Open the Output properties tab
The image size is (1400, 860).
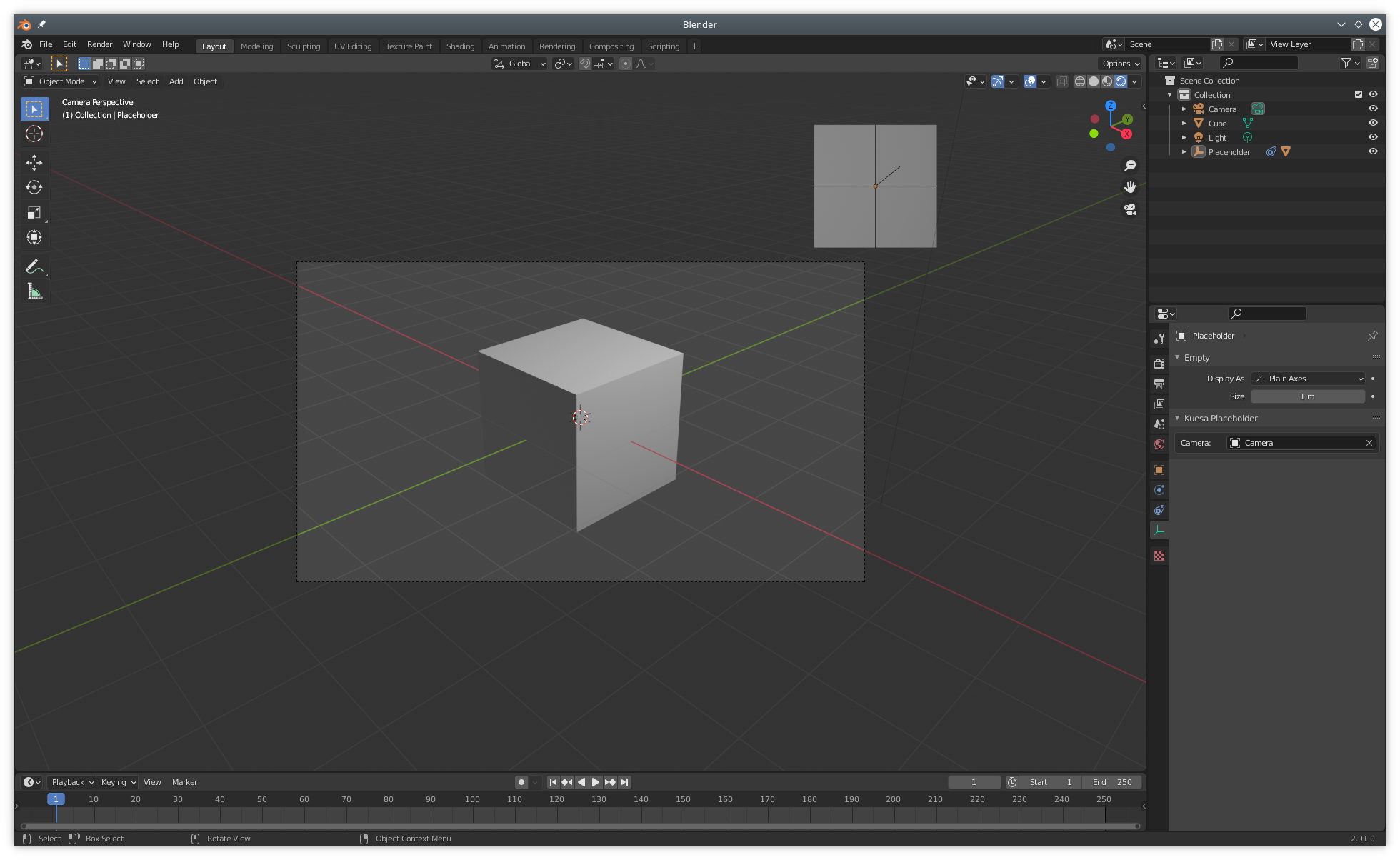[x=1159, y=384]
